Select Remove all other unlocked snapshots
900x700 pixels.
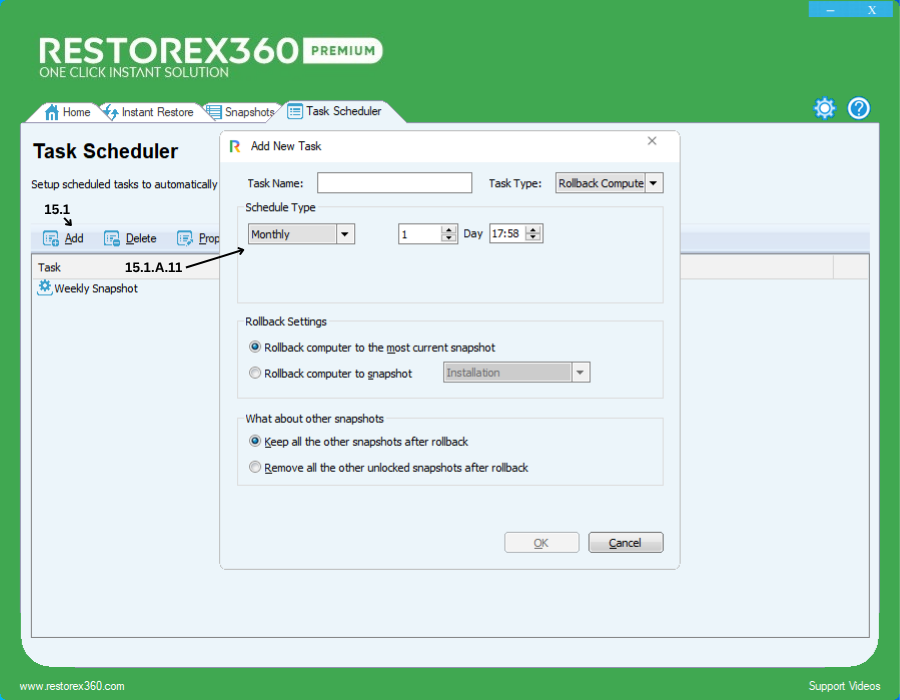click(x=256, y=467)
